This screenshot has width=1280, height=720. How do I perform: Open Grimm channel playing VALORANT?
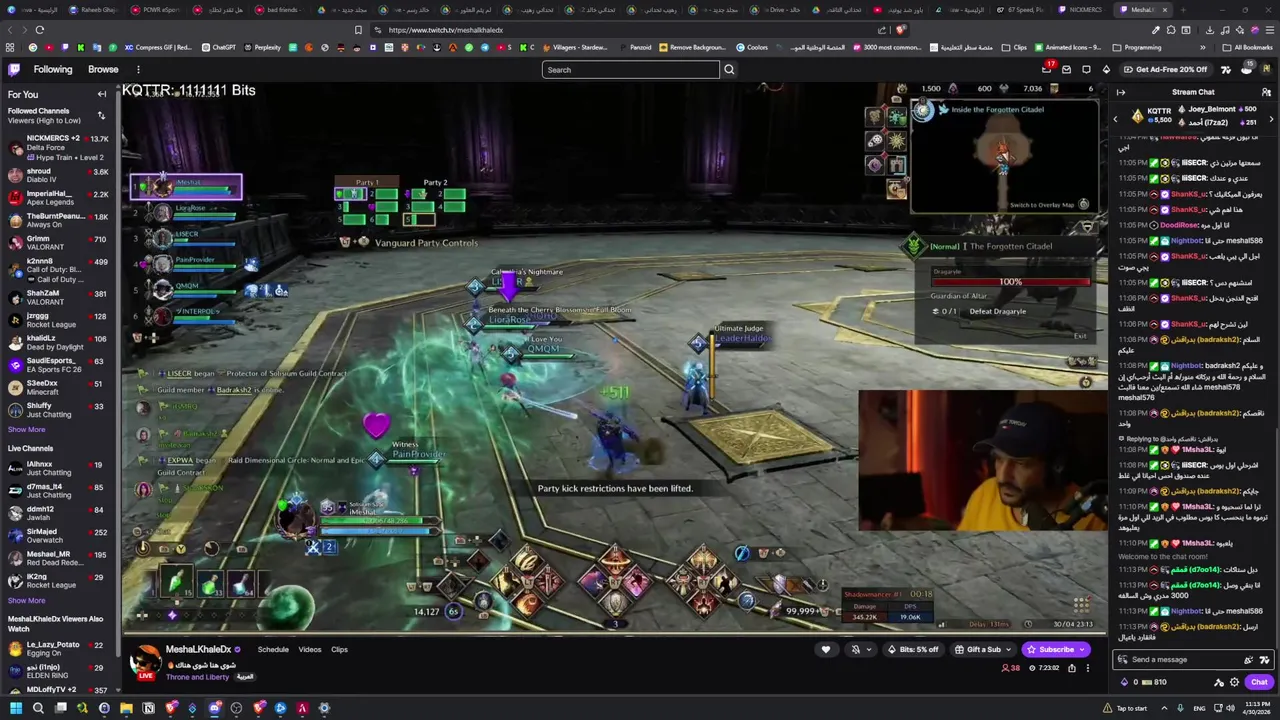tap(58, 243)
